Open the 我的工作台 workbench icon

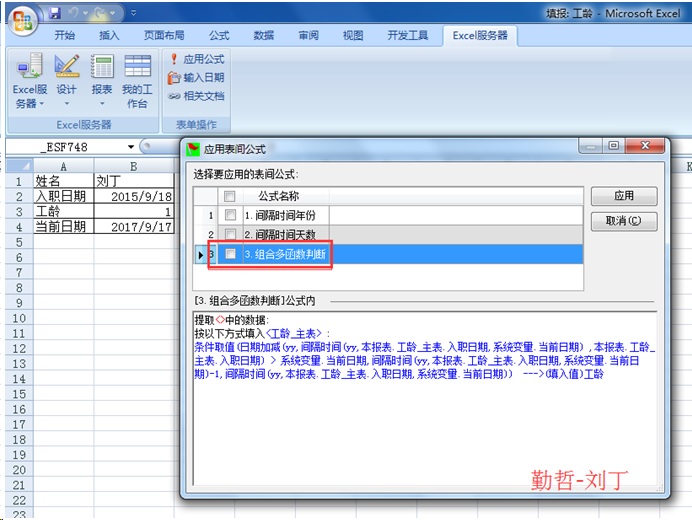137,82
